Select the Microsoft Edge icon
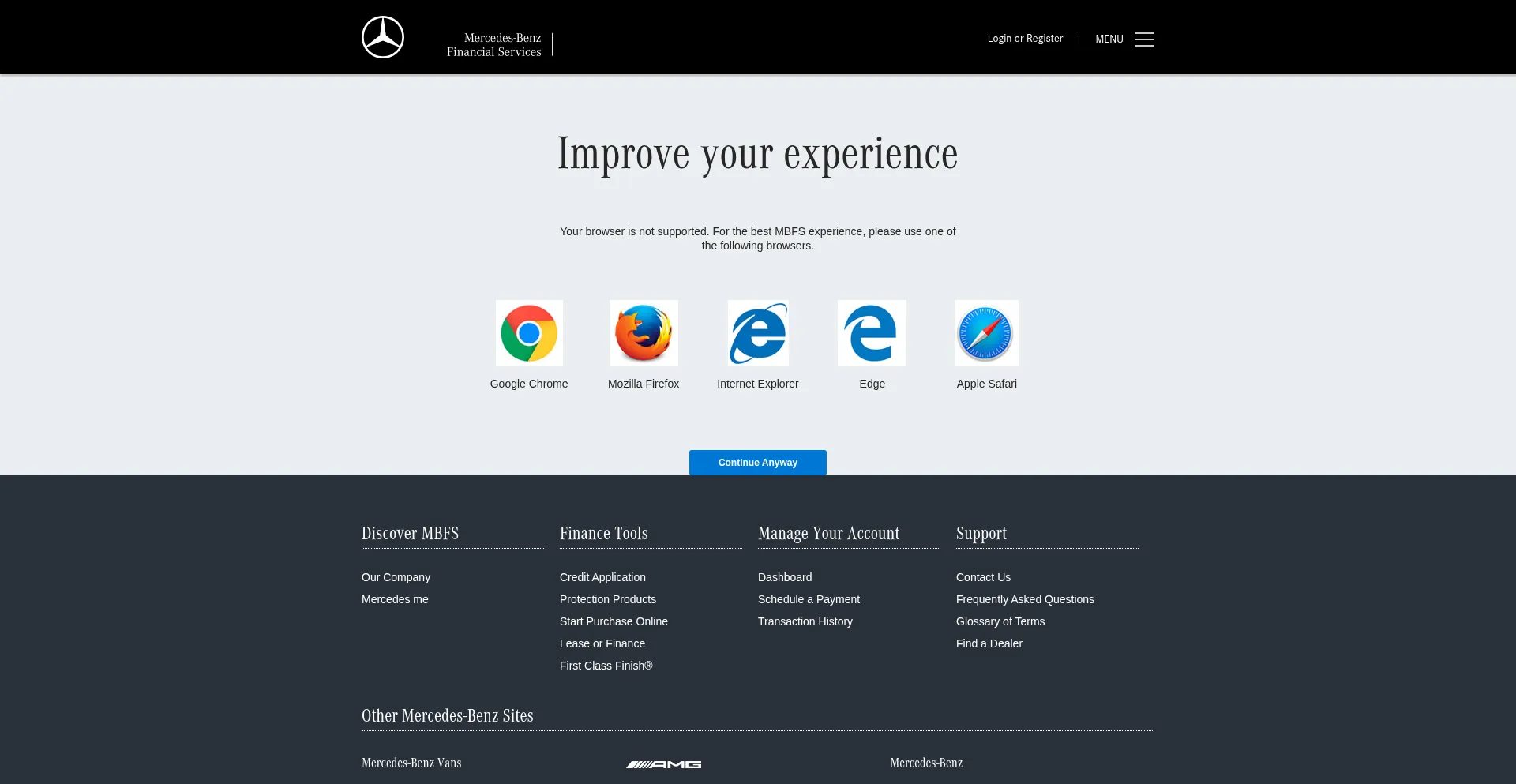 [872, 333]
